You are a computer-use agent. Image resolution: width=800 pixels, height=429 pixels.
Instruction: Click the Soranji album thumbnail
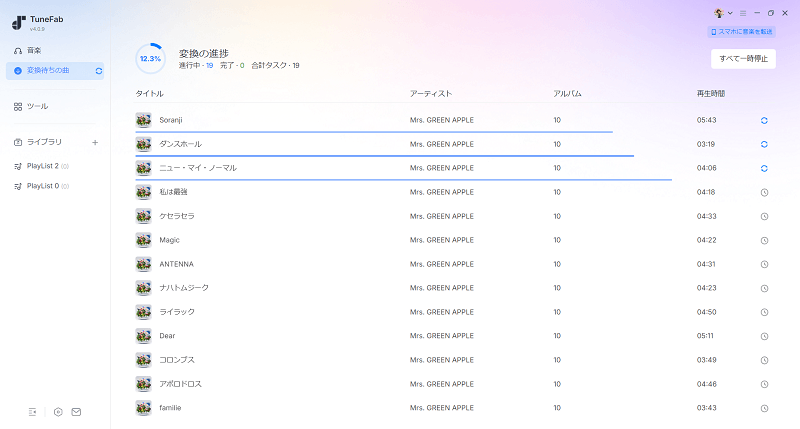click(143, 120)
